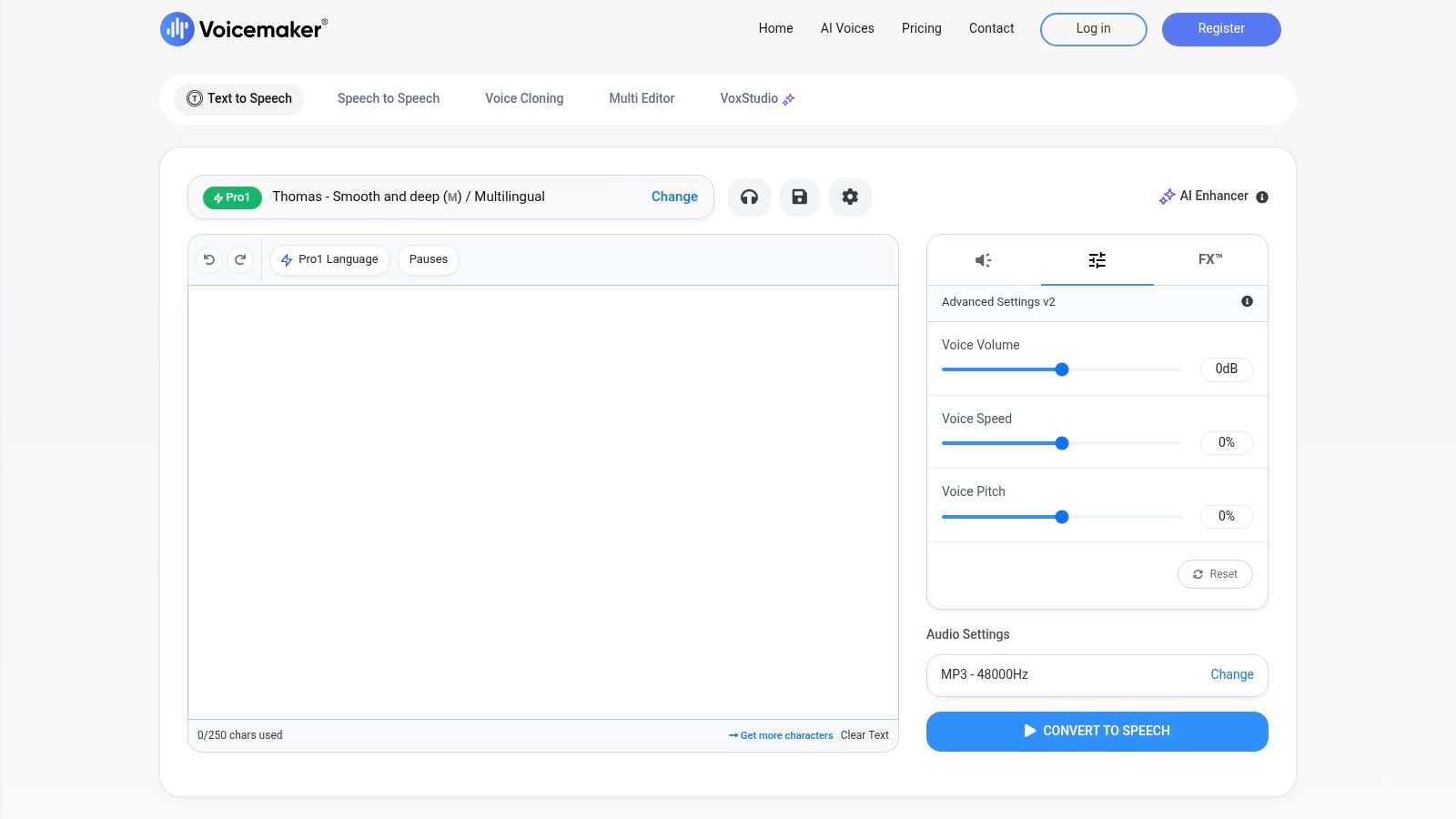
Task: Open the speaker voice effects tab
Action: click(x=984, y=260)
